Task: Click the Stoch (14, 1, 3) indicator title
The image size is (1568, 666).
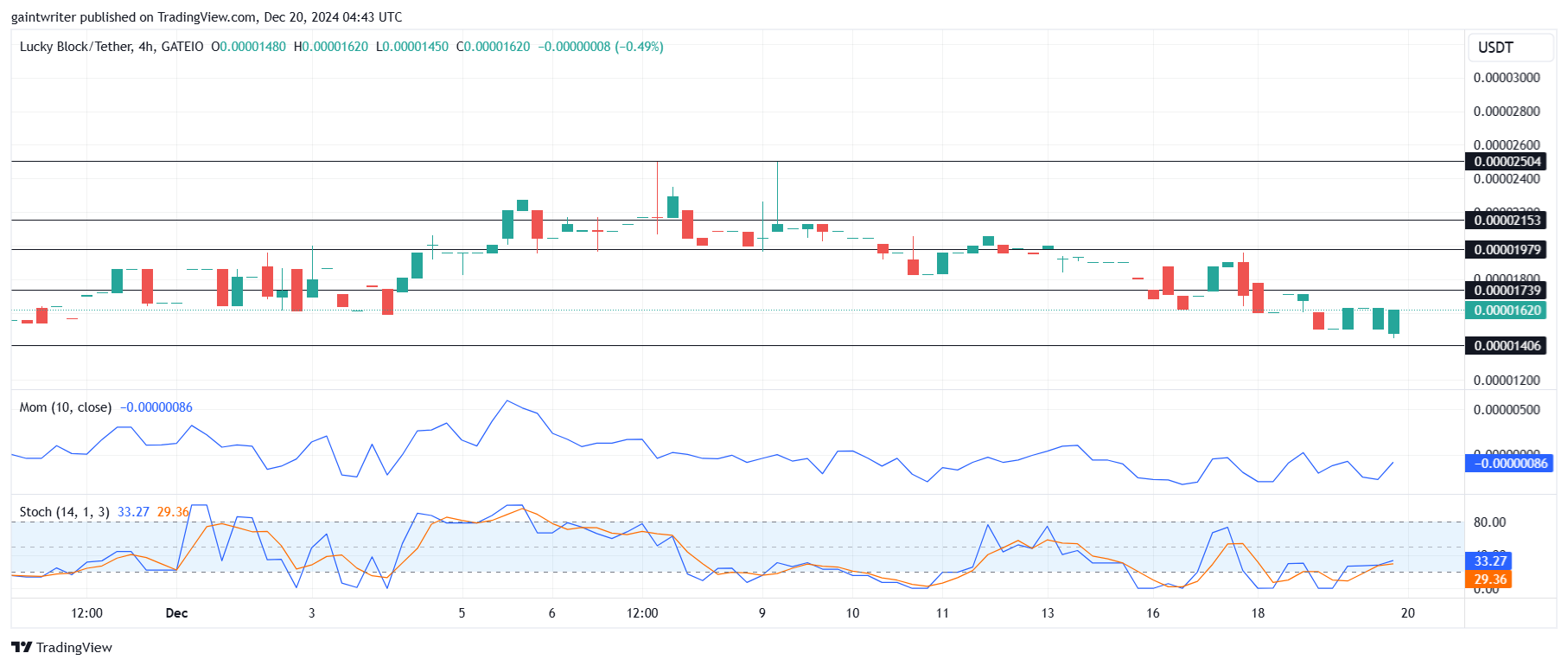Action: 65,512
